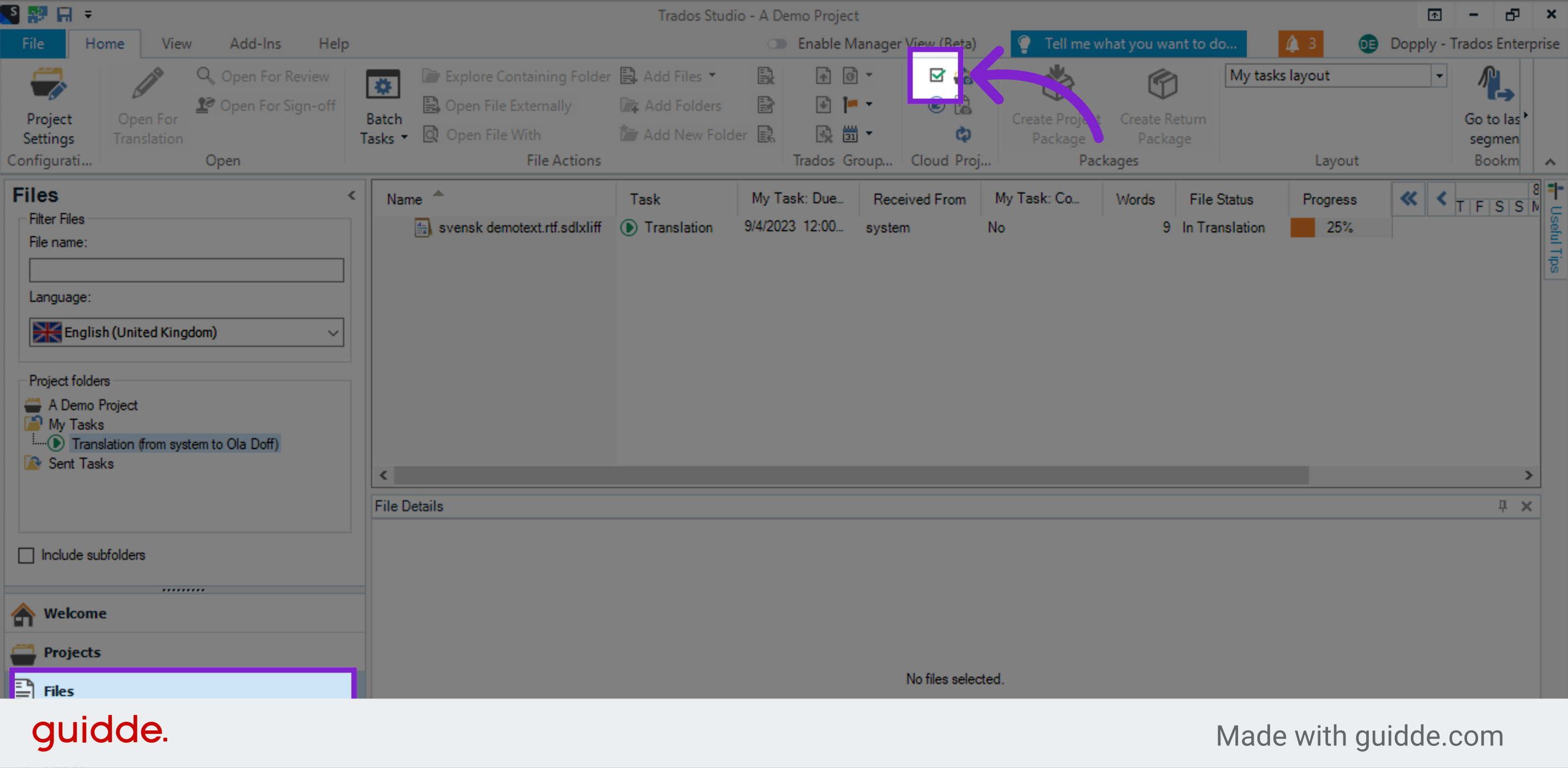The height and width of the screenshot is (768, 1568).
Task: Open the My tasks layout dropdown
Action: coord(1439,76)
